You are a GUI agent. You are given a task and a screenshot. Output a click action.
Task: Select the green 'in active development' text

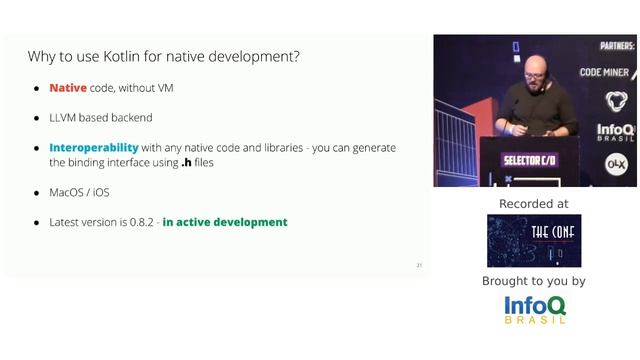click(225, 222)
